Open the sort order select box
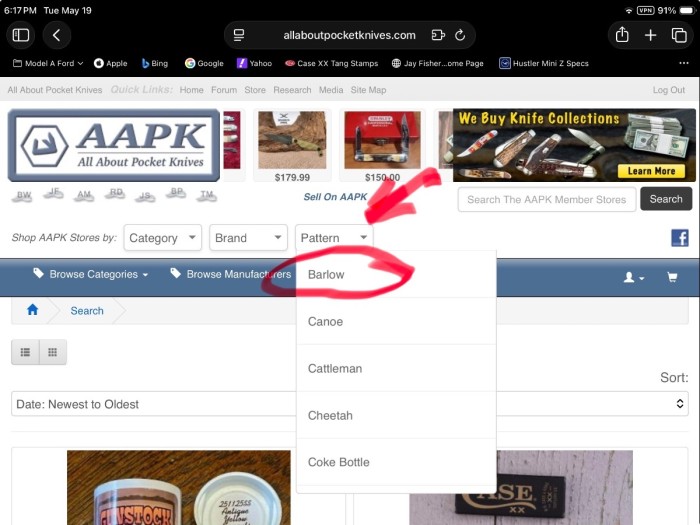Viewport: 700px width, 525px height. 350,404
